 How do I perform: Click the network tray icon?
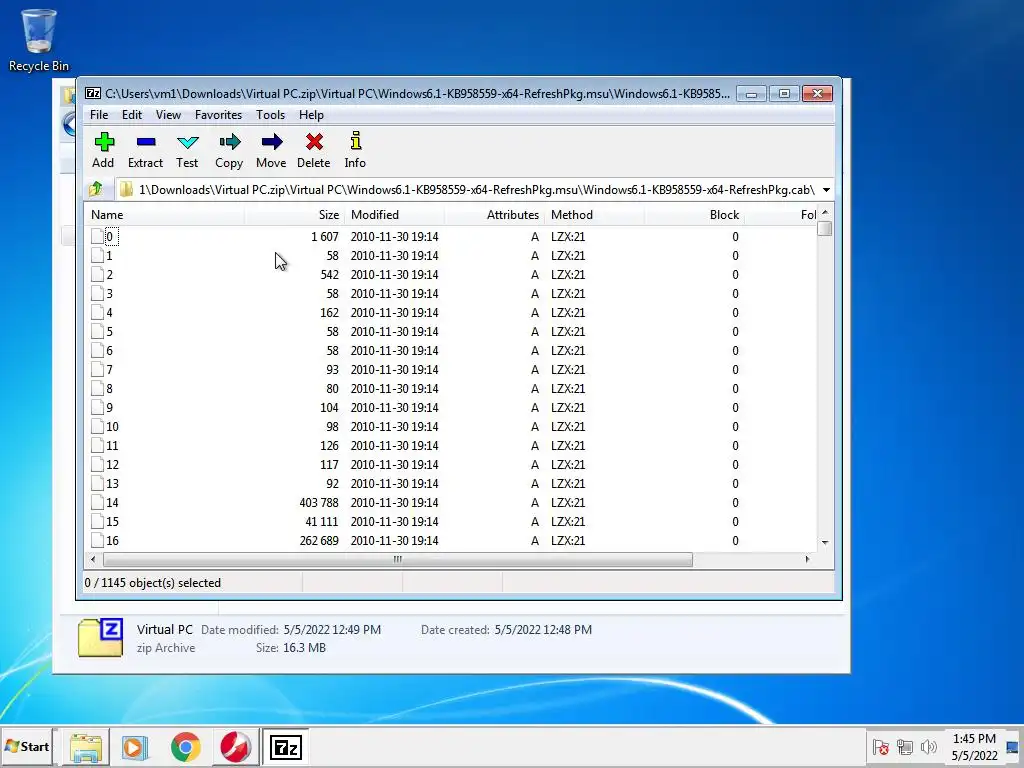(904, 747)
